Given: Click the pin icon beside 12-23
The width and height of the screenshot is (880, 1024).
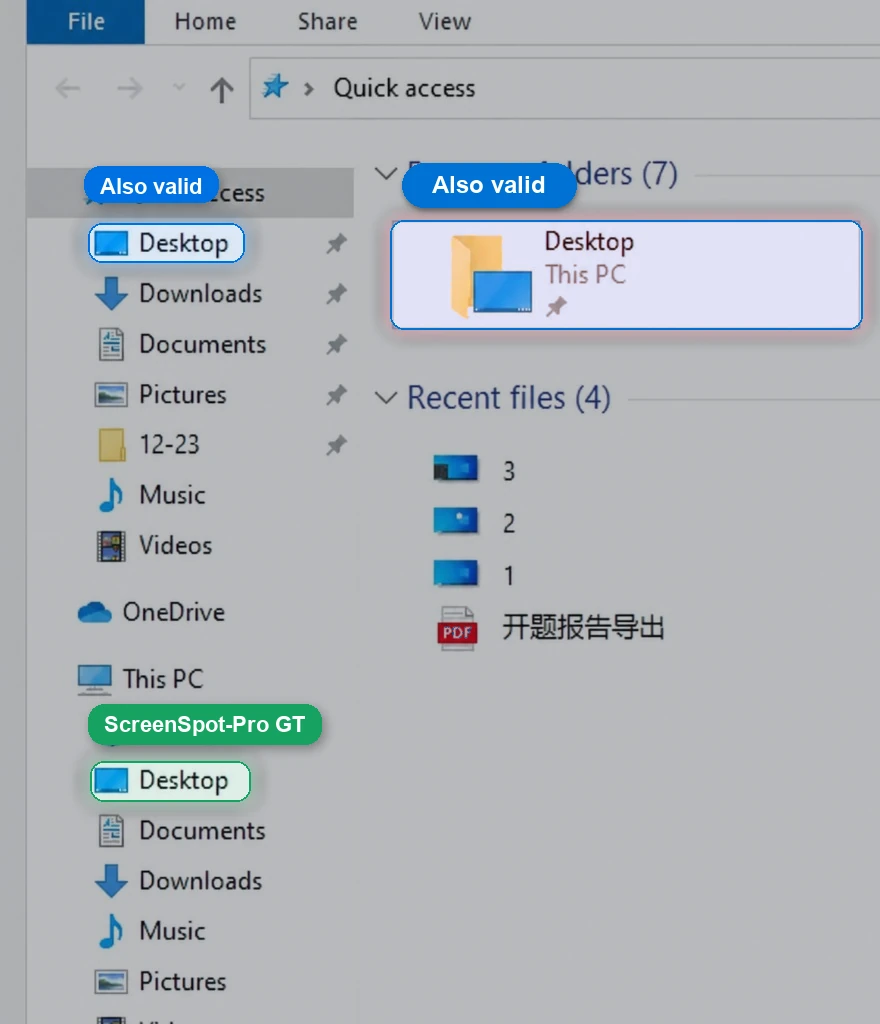Looking at the screenshot, I should tap(336, 445).
